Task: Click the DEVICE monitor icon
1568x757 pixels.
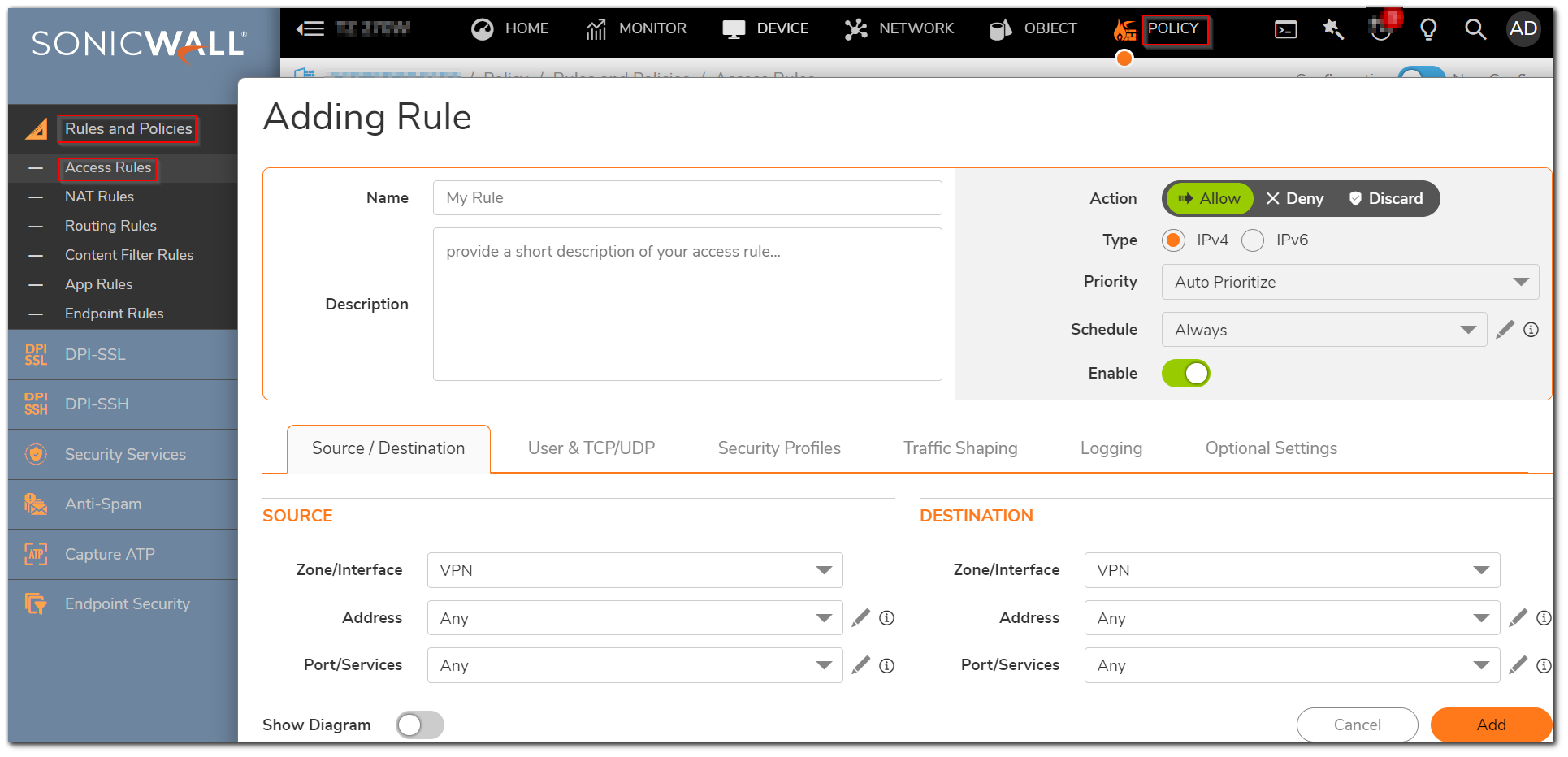Action: 734,29
